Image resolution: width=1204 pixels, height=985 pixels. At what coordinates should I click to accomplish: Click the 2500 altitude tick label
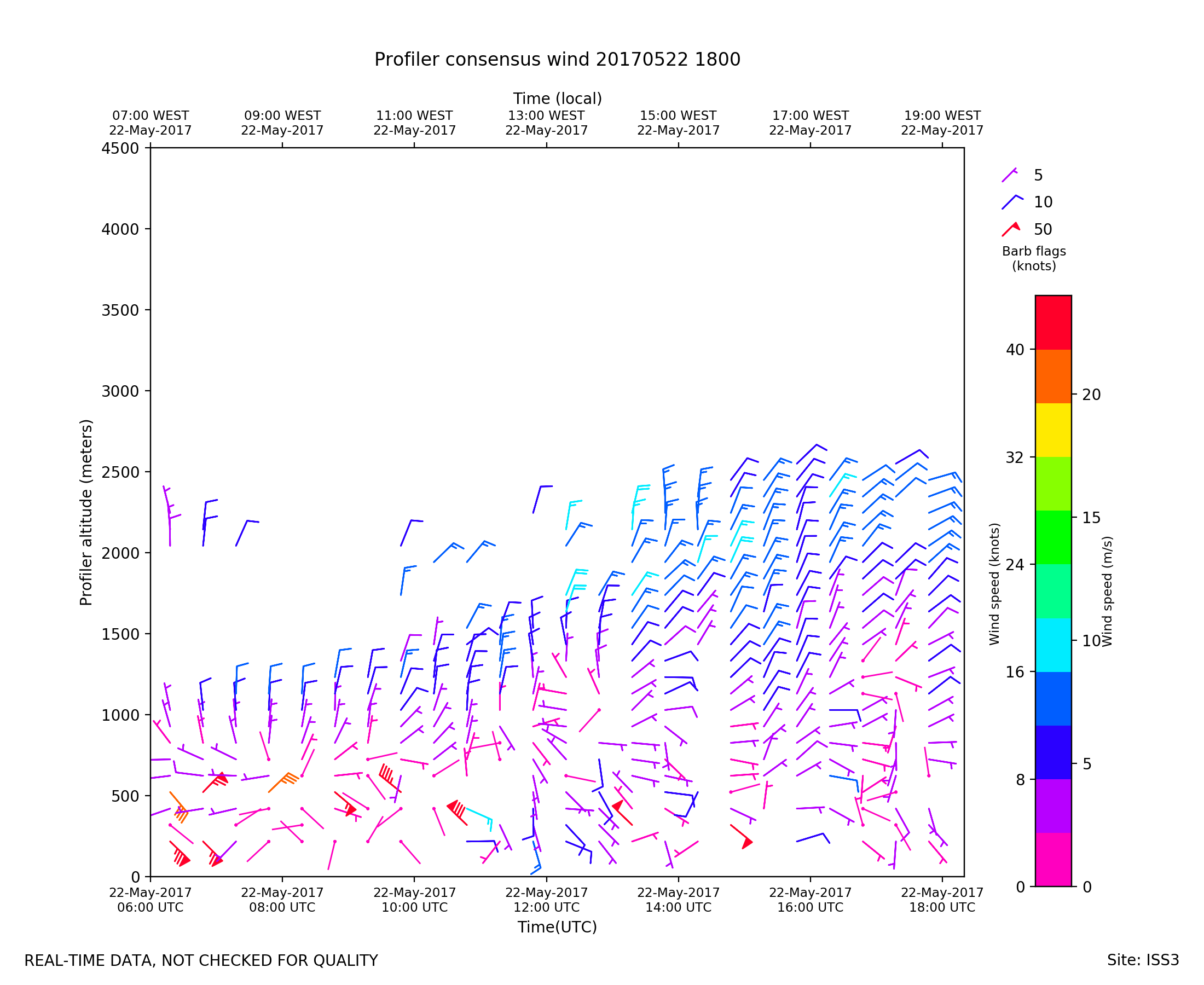click(x=120, y=472)
